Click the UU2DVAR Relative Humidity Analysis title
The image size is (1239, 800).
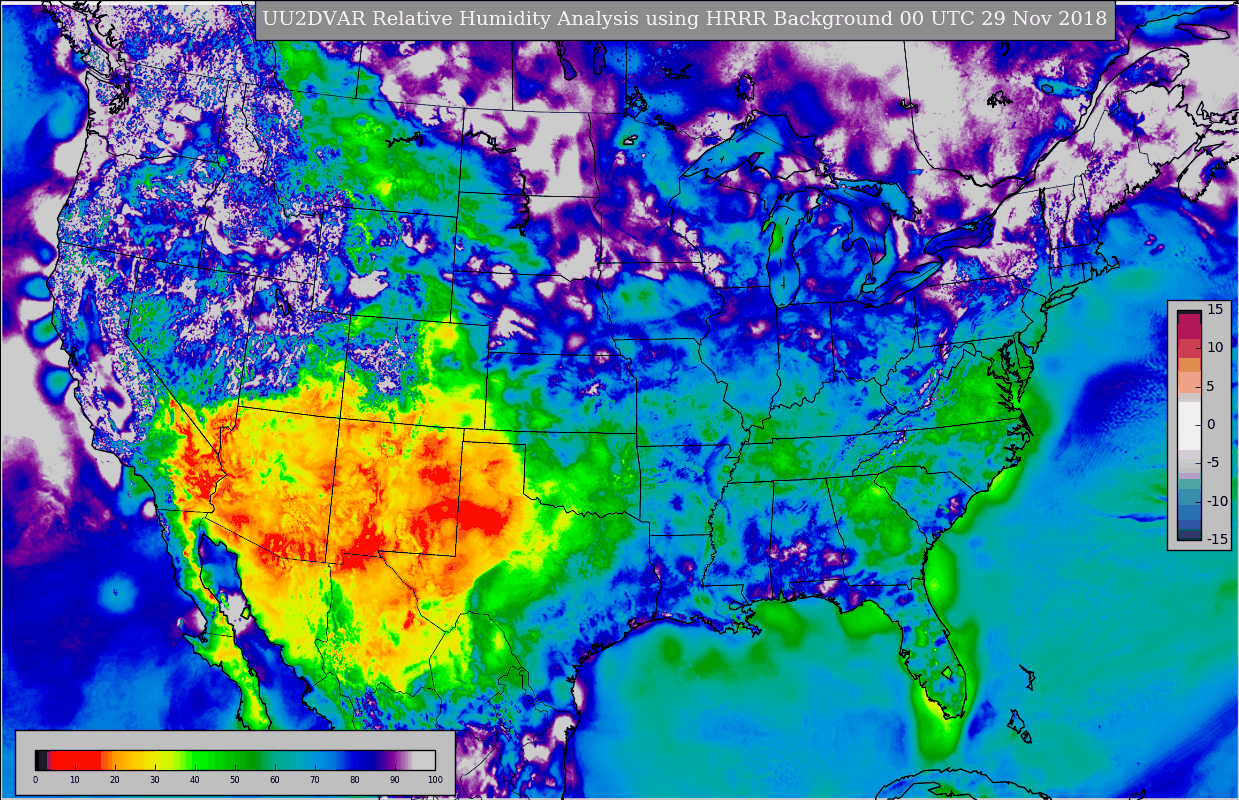coord(685,19)
